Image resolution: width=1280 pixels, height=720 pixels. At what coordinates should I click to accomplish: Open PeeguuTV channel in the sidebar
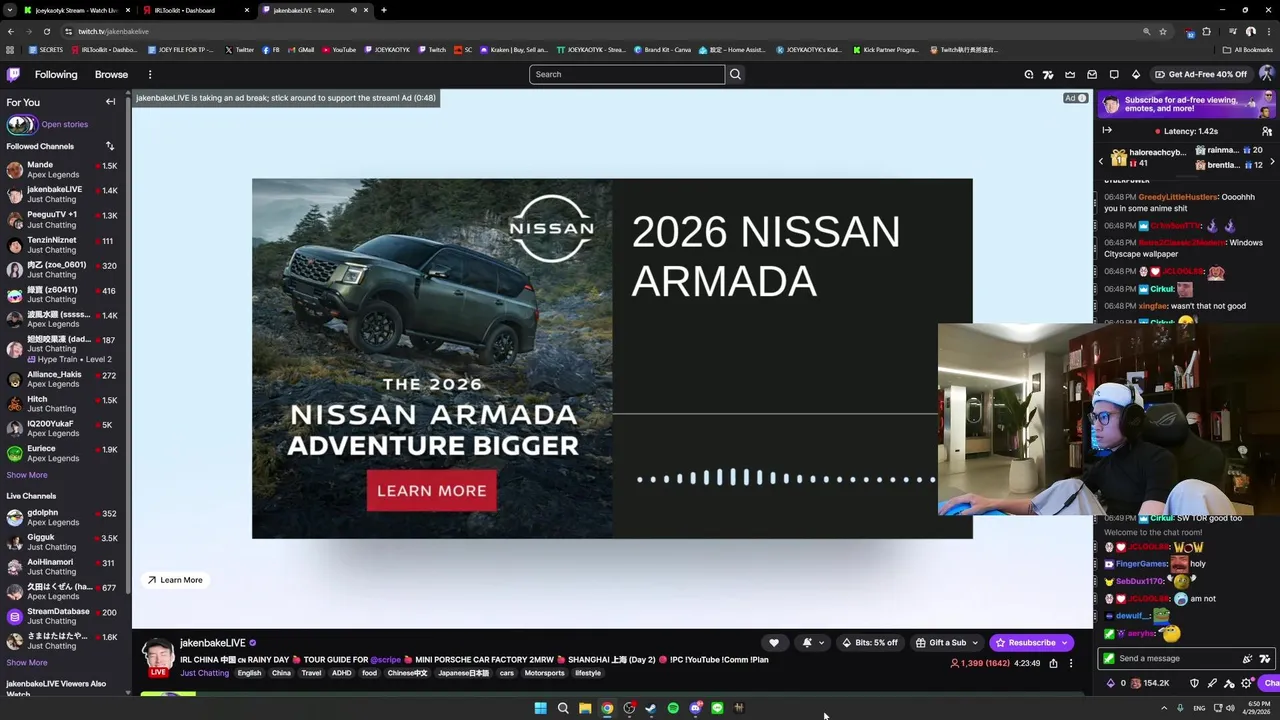click(62, 220)
